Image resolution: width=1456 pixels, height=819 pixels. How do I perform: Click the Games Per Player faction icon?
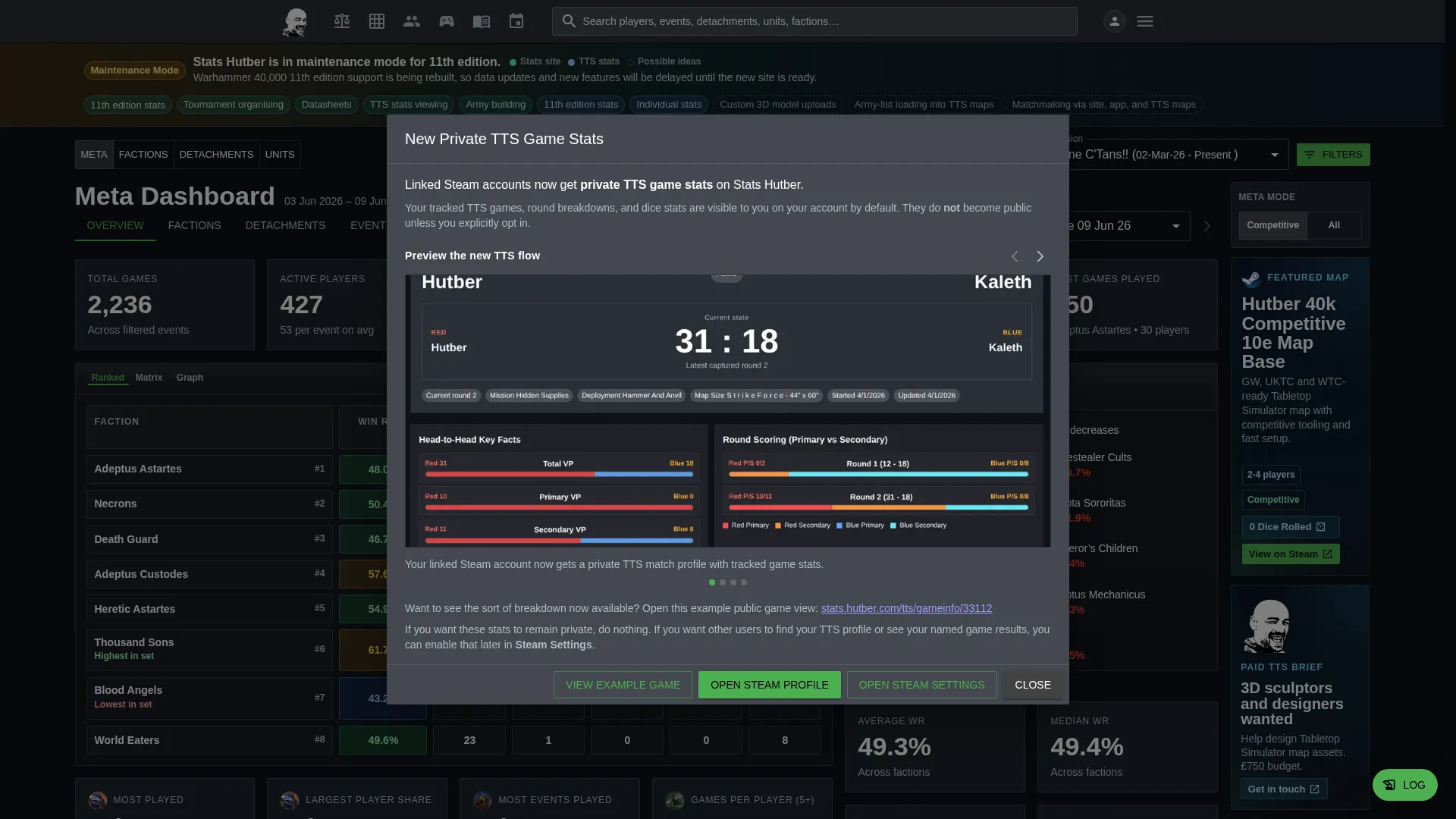[675, 800]
